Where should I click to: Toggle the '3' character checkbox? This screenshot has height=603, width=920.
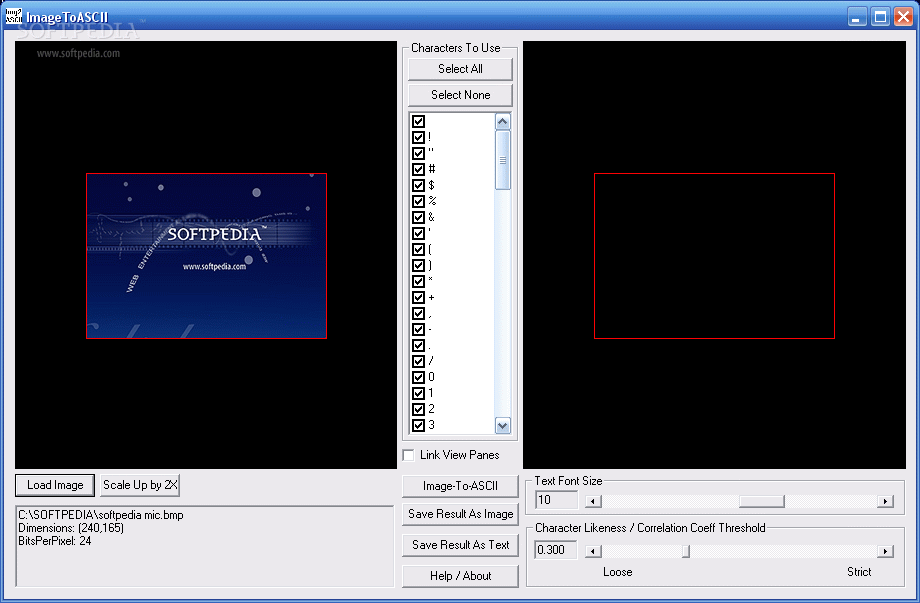418,425
